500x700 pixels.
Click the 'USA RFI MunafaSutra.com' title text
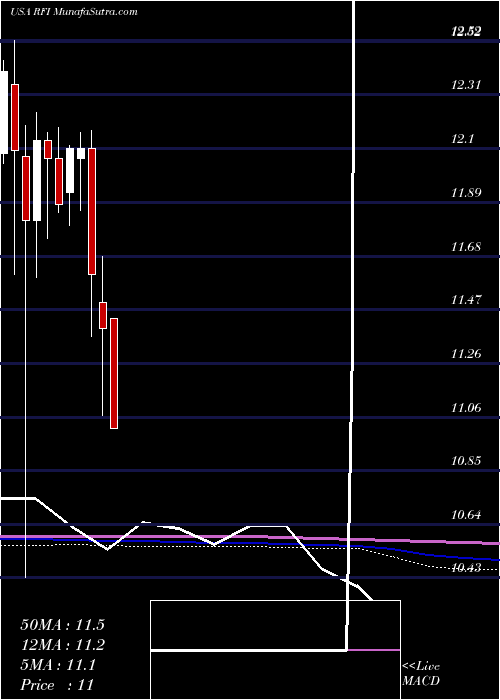(x=74, y=12)
